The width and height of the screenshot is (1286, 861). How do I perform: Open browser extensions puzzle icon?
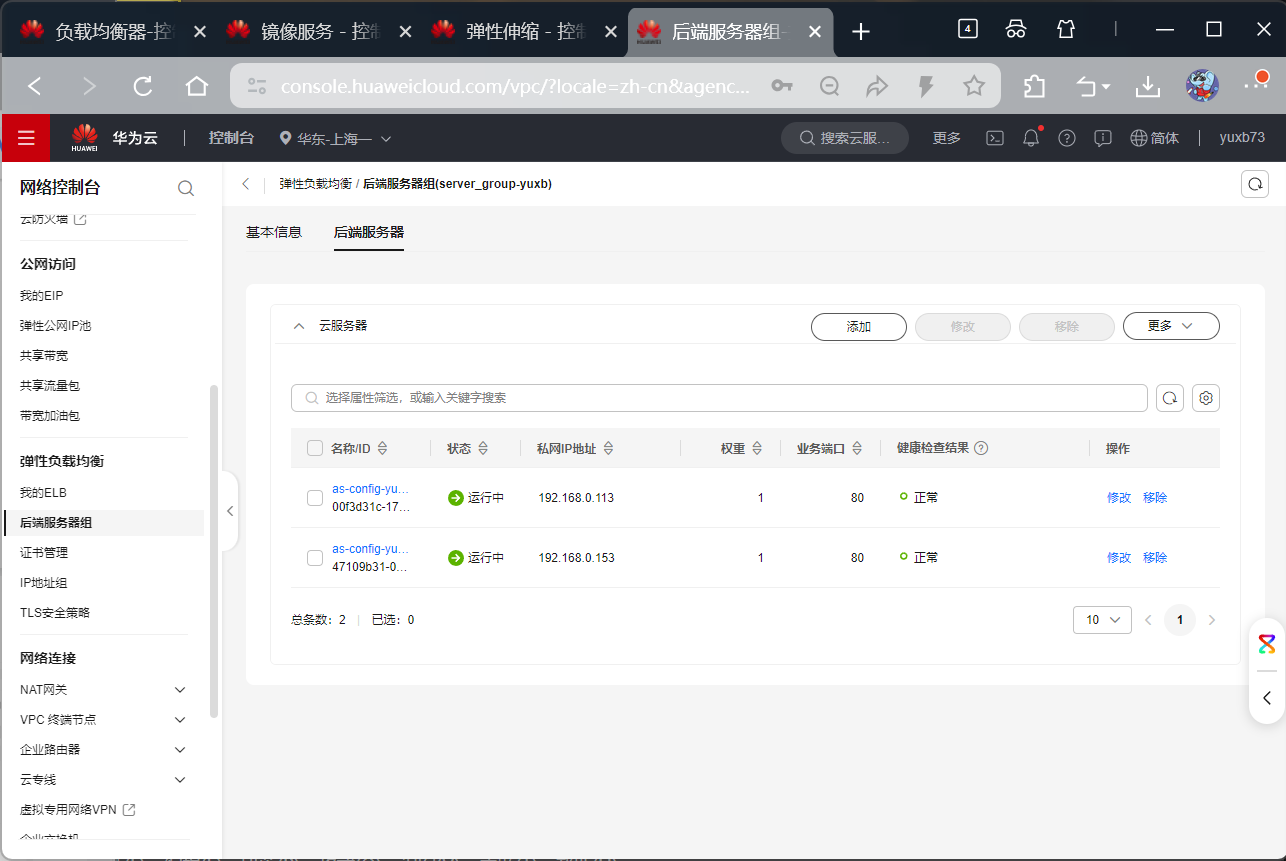click(x=1035, y=86)
